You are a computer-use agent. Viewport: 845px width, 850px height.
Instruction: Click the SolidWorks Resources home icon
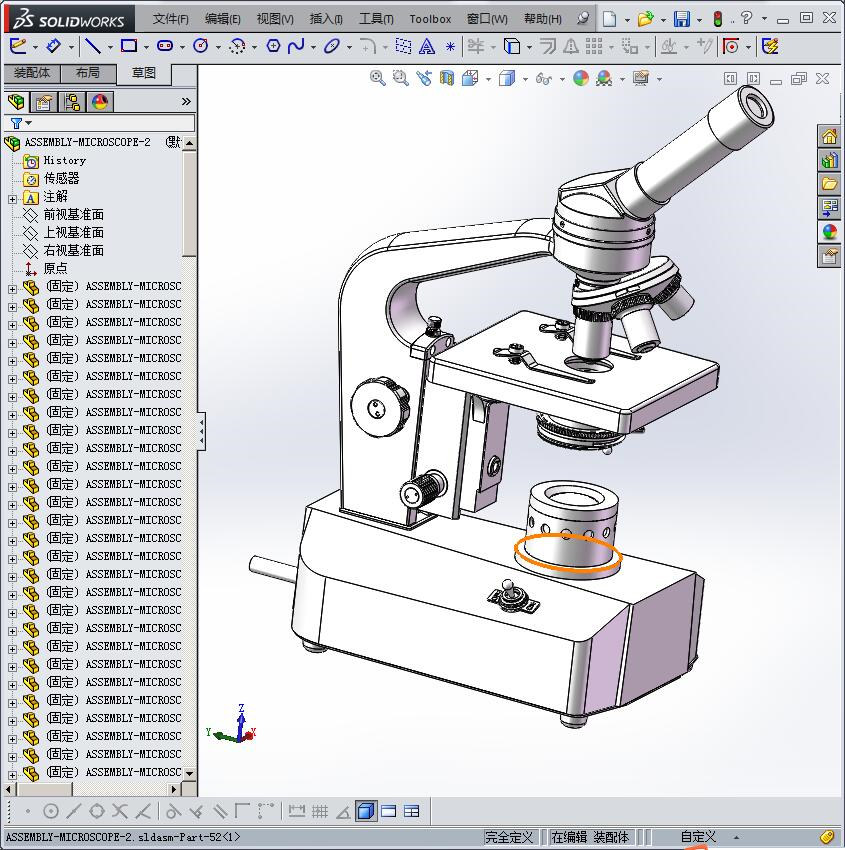[x=829, y=137]
